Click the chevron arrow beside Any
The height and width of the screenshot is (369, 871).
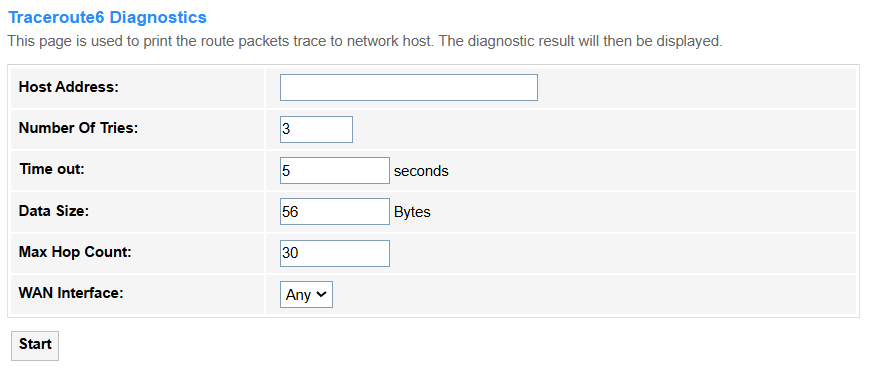tap(321, 295)
